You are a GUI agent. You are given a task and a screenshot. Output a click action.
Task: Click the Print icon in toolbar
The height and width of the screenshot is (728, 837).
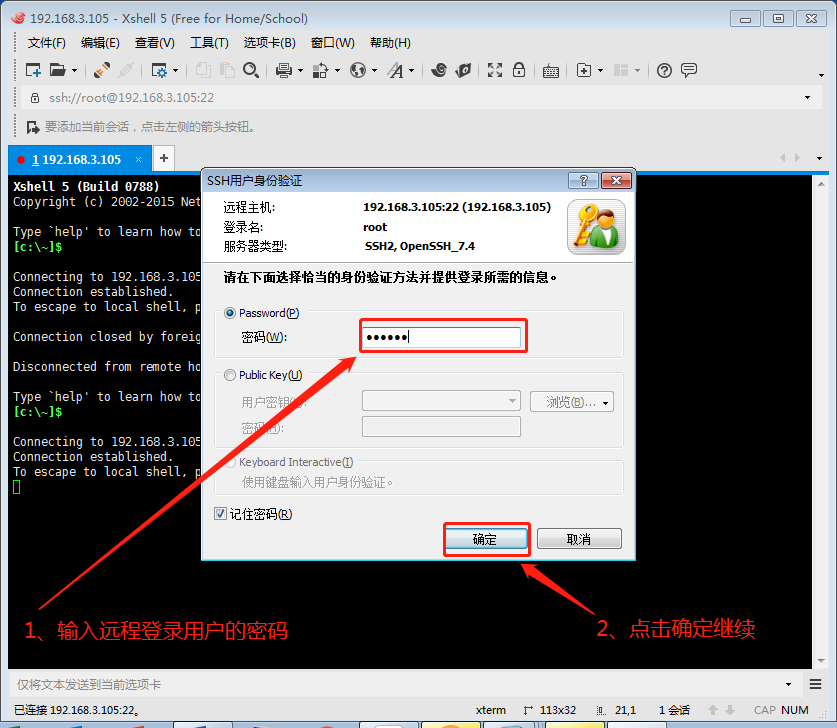coord(283,70)
